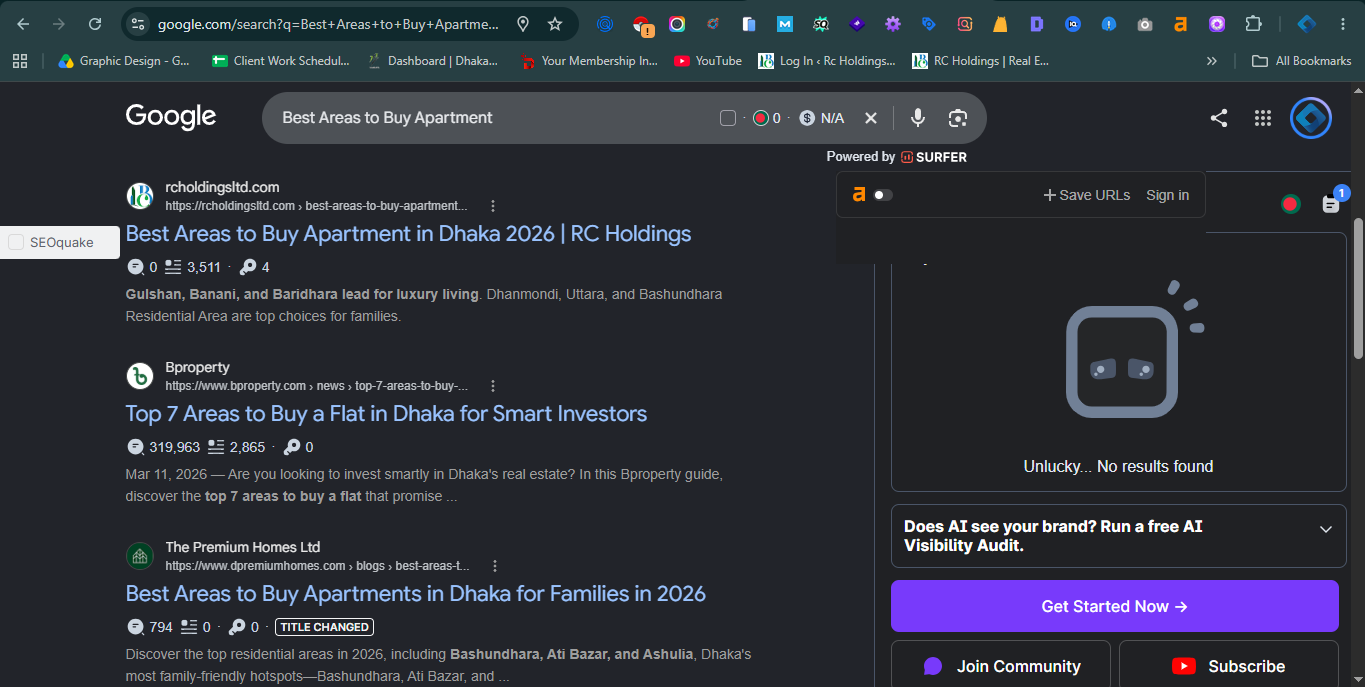Open the blue spiral extension icon
Viewport: 1365px width, 687px height.
pos(605,24)
